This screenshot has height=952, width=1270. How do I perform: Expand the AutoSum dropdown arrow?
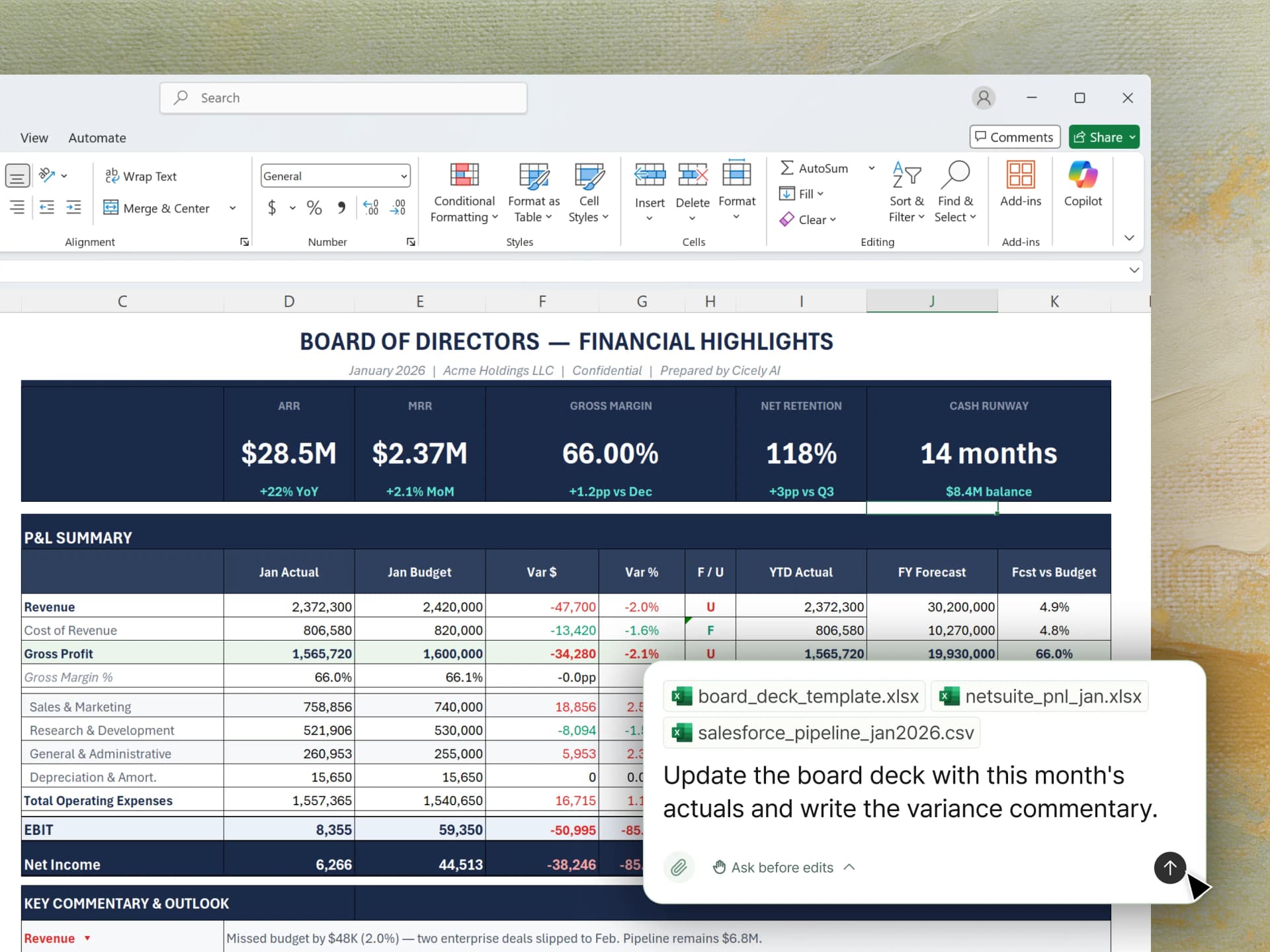point(872,168)
